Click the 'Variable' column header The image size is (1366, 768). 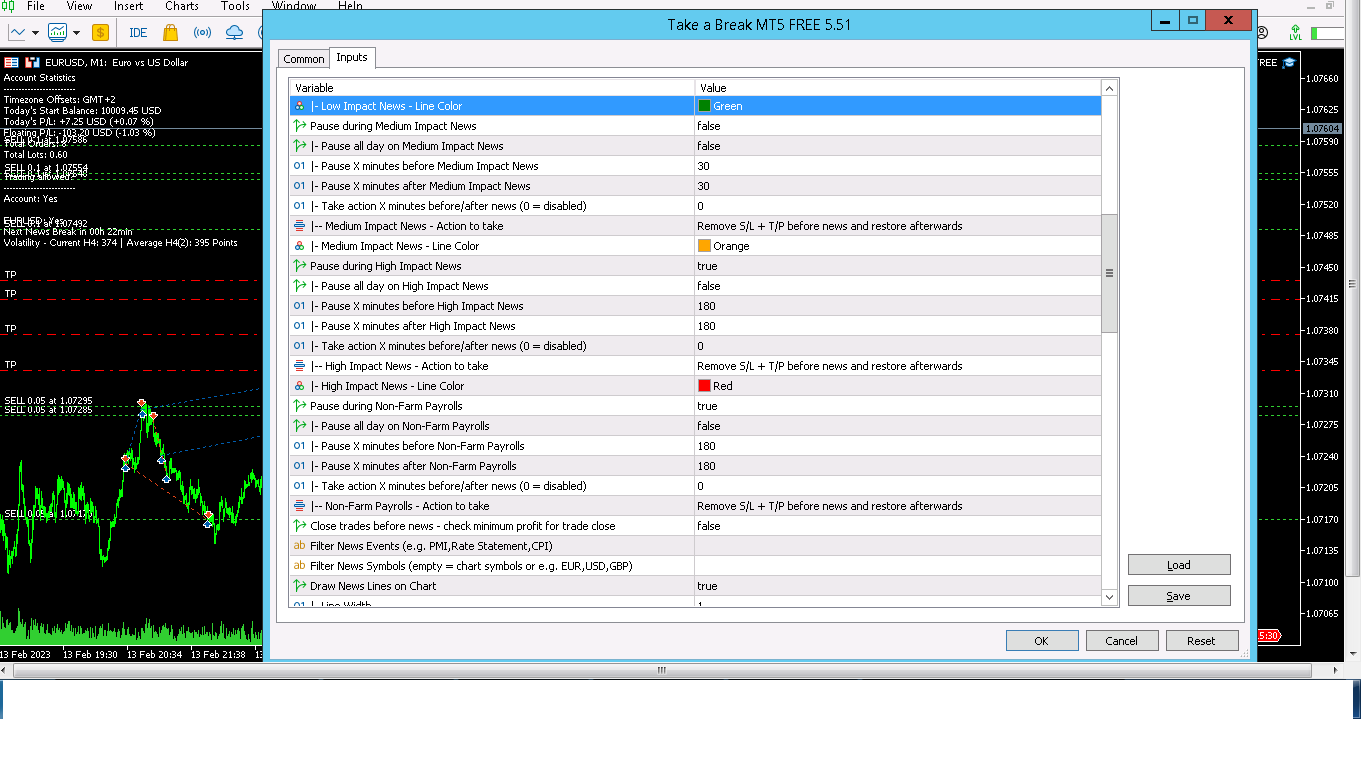[x=492, y=88]
